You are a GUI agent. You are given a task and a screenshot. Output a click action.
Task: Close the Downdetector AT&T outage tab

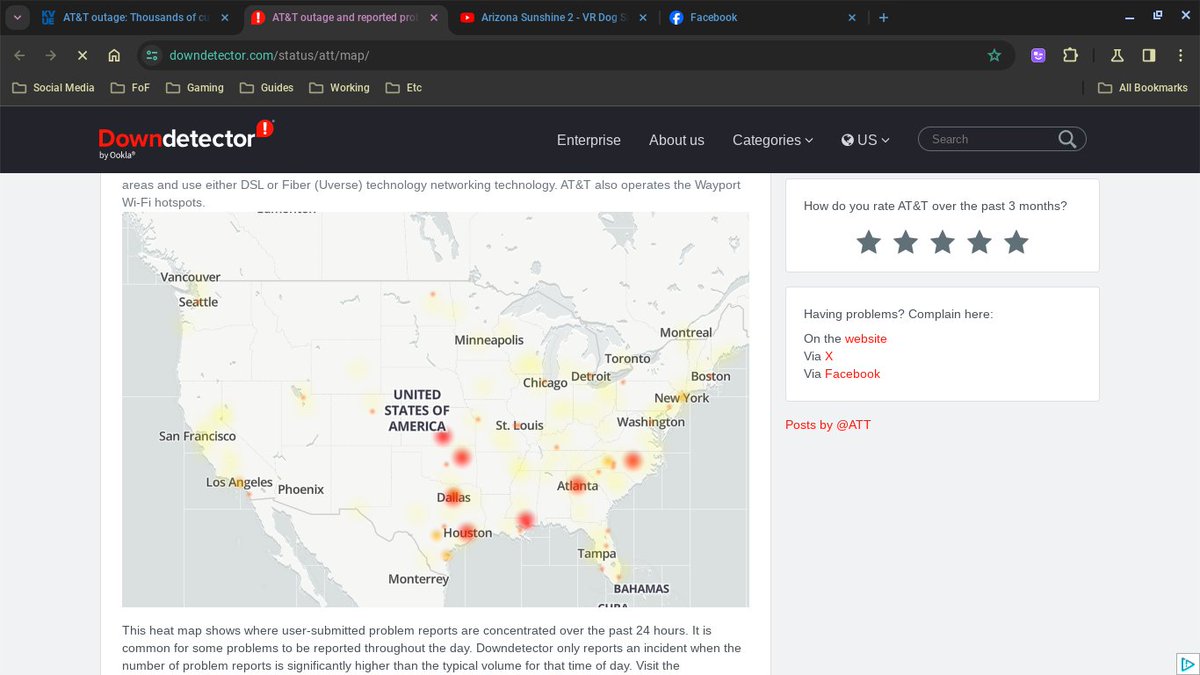434,17
